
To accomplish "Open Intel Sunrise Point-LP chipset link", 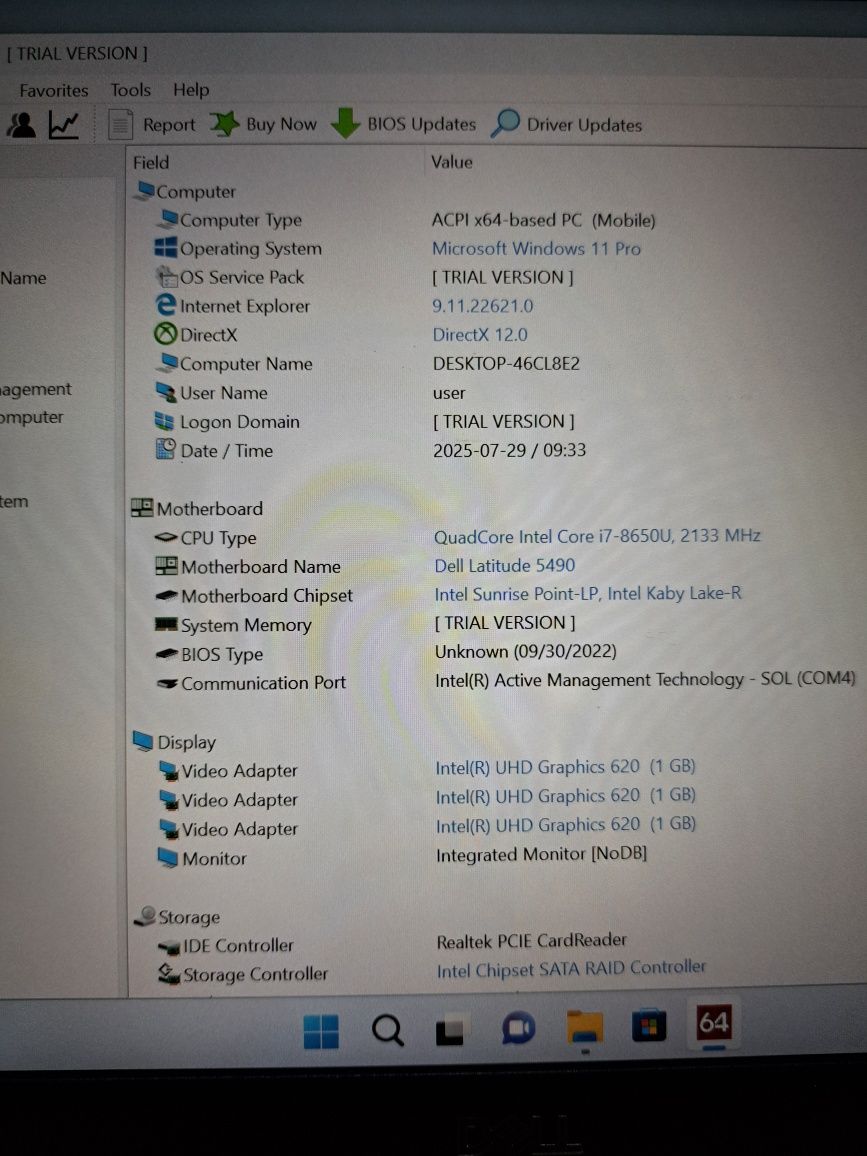I will pyautogui.click(x=588, y=593).
